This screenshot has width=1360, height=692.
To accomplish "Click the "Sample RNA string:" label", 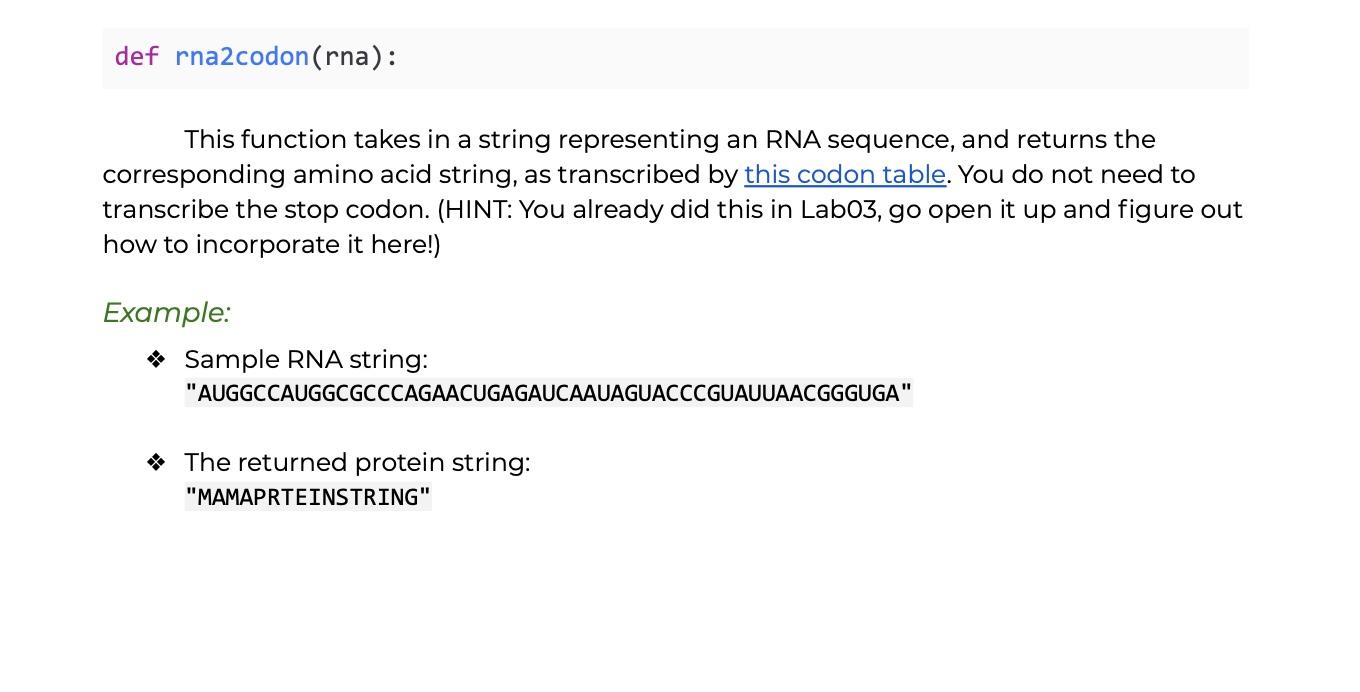I will coord(306,359).
